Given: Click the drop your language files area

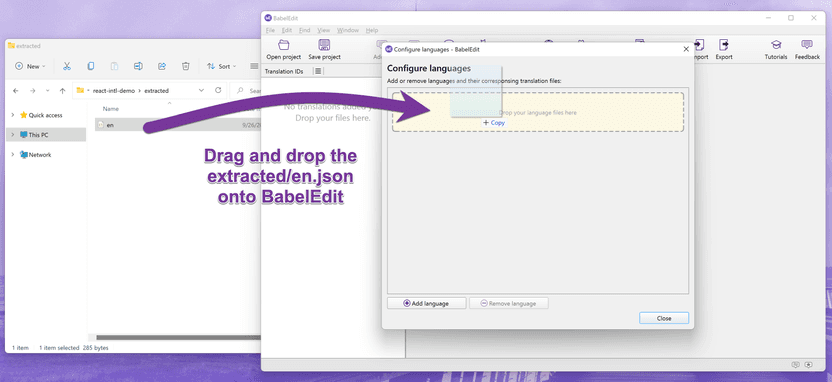Looking at the screenshot, I should (538, 112).
